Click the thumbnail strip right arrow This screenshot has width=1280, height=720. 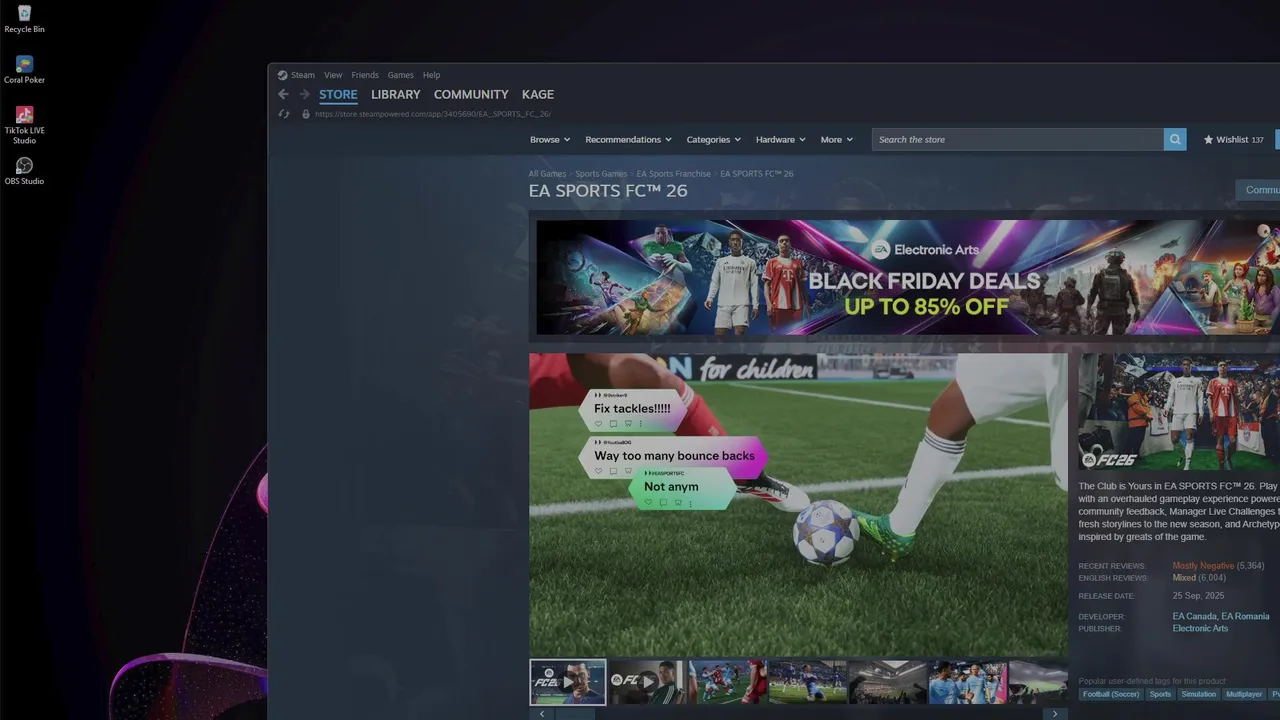tap(1055, 714)
